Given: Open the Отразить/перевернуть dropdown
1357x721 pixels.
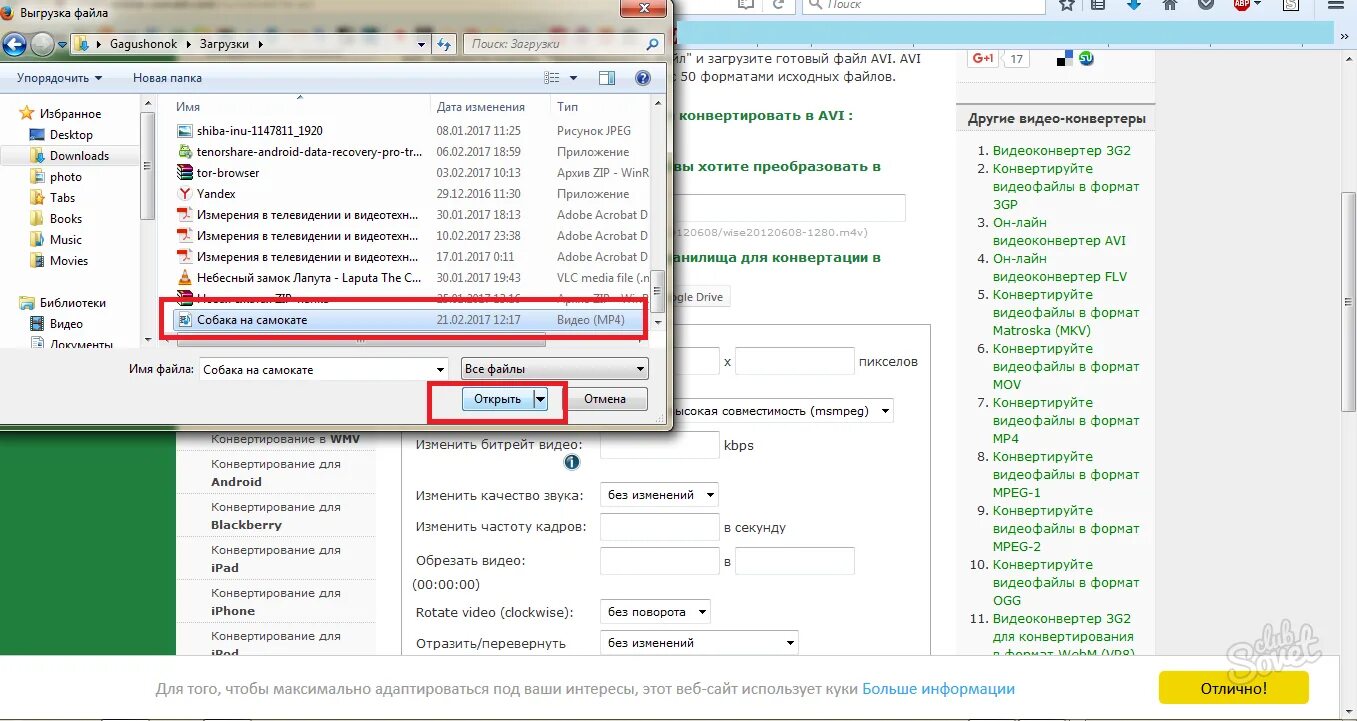Looking at the screenshot, I should point(699,642).
